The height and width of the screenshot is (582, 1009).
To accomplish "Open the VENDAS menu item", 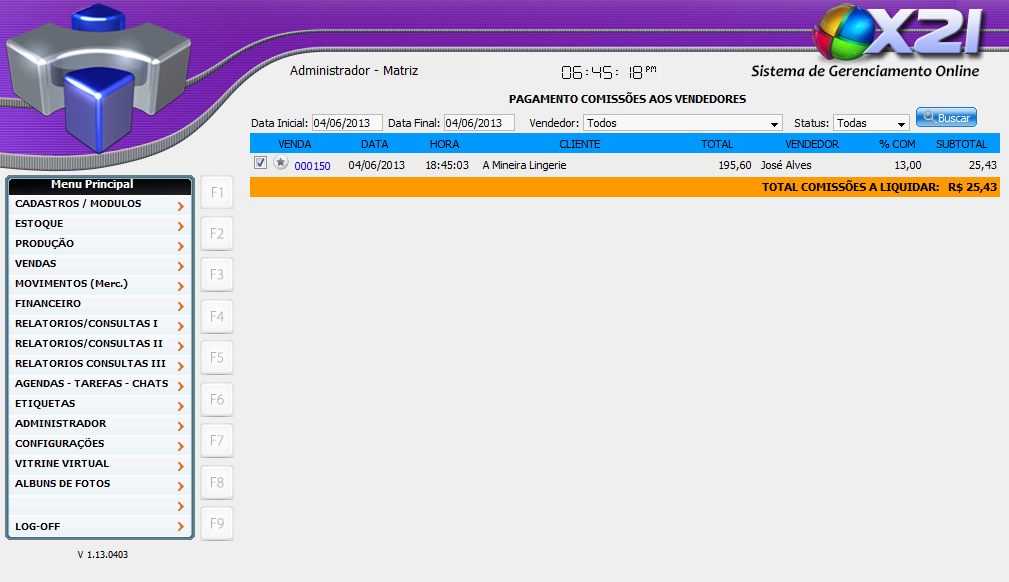I will pyautogui.click(x=100, y=264).
